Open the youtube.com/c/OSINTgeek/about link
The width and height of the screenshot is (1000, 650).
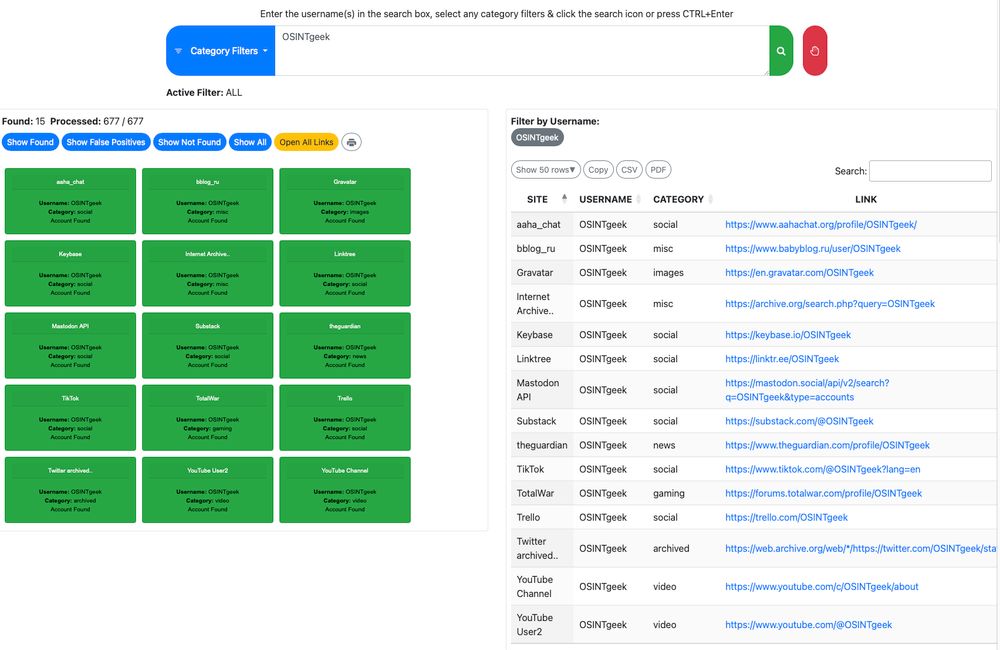click(821, 587)
